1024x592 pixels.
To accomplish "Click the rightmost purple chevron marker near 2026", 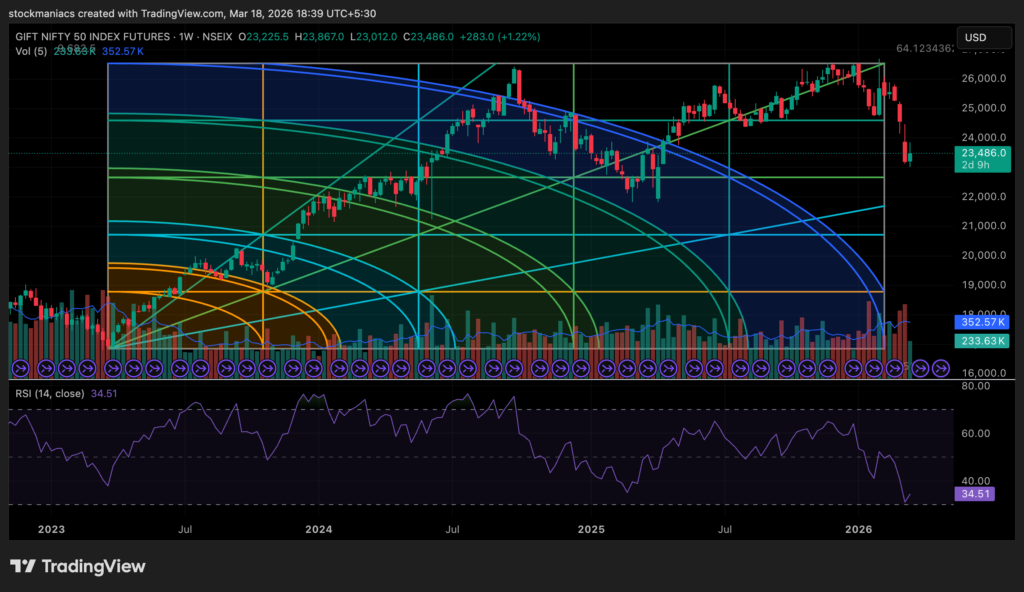I will (x=941, y=368).
